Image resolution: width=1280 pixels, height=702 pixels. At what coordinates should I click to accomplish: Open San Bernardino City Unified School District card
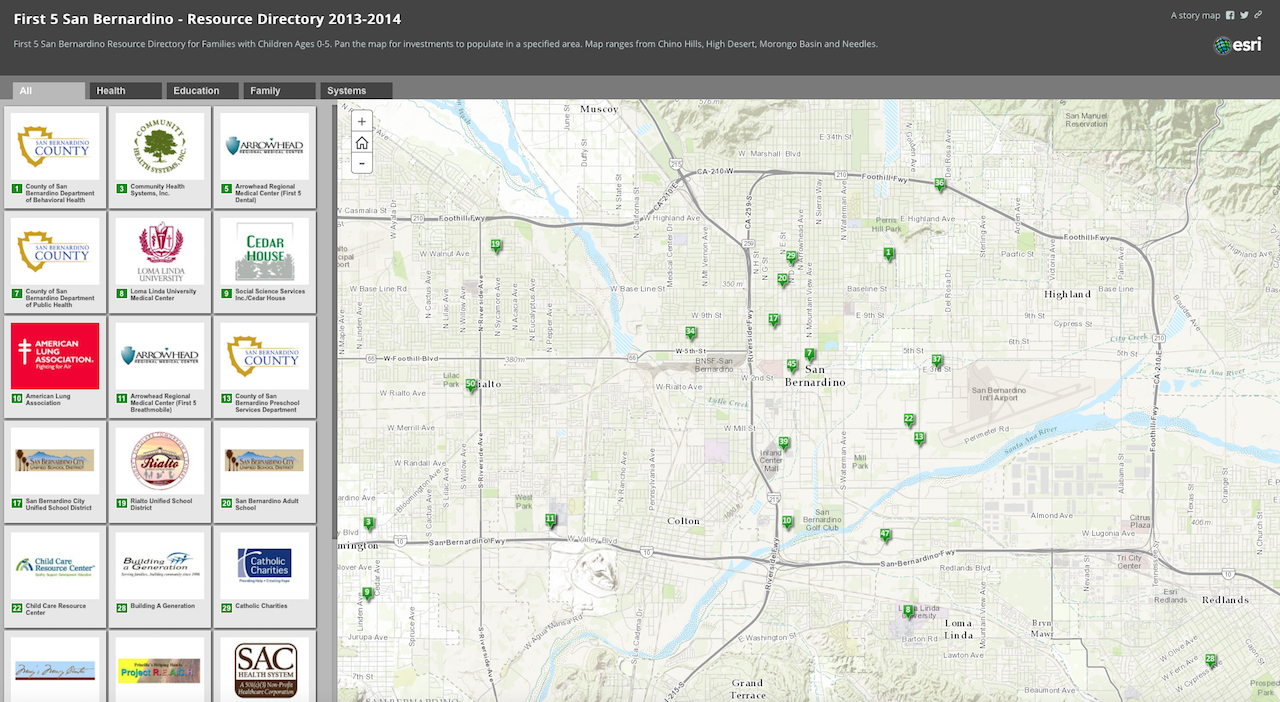55,472
